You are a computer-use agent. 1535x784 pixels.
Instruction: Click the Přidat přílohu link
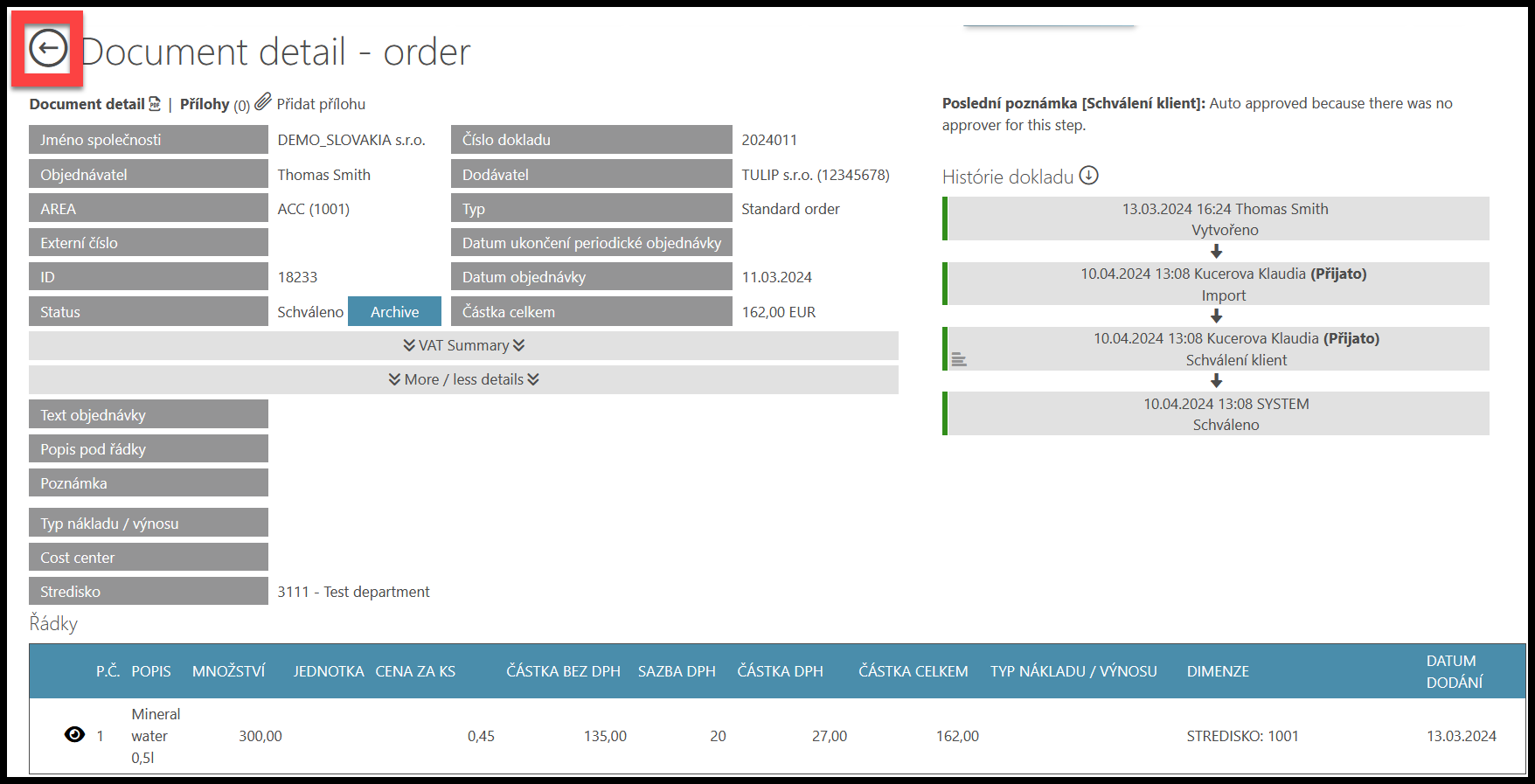point(321,104)
